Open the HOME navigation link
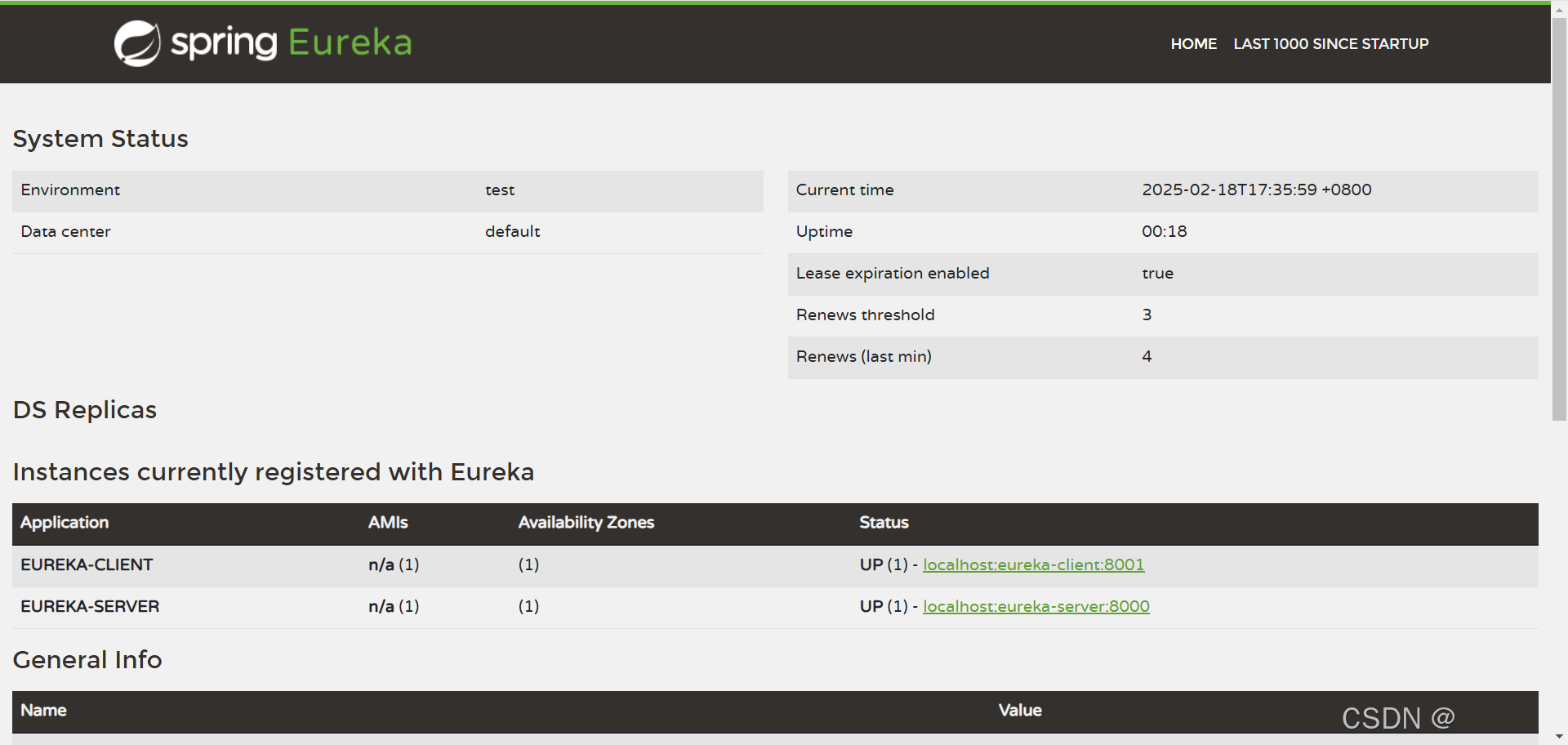The height and width of the screenshot is (745, 1568). coord(1193,44)
